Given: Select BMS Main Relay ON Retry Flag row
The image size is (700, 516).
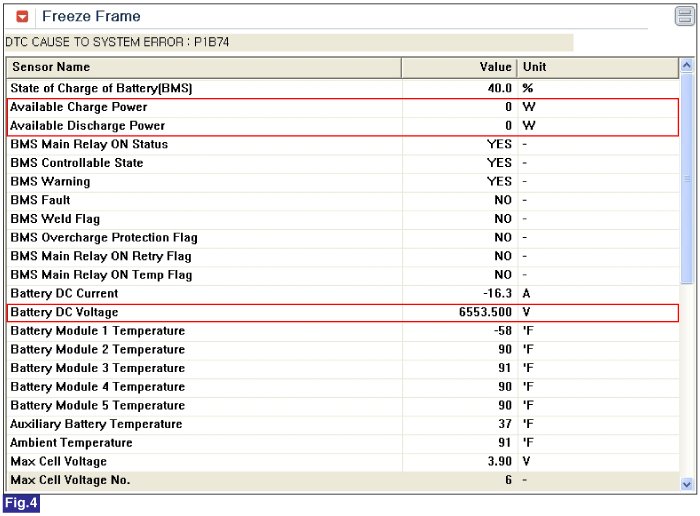Looking at the screenshot, I should (x=343, y=256).
